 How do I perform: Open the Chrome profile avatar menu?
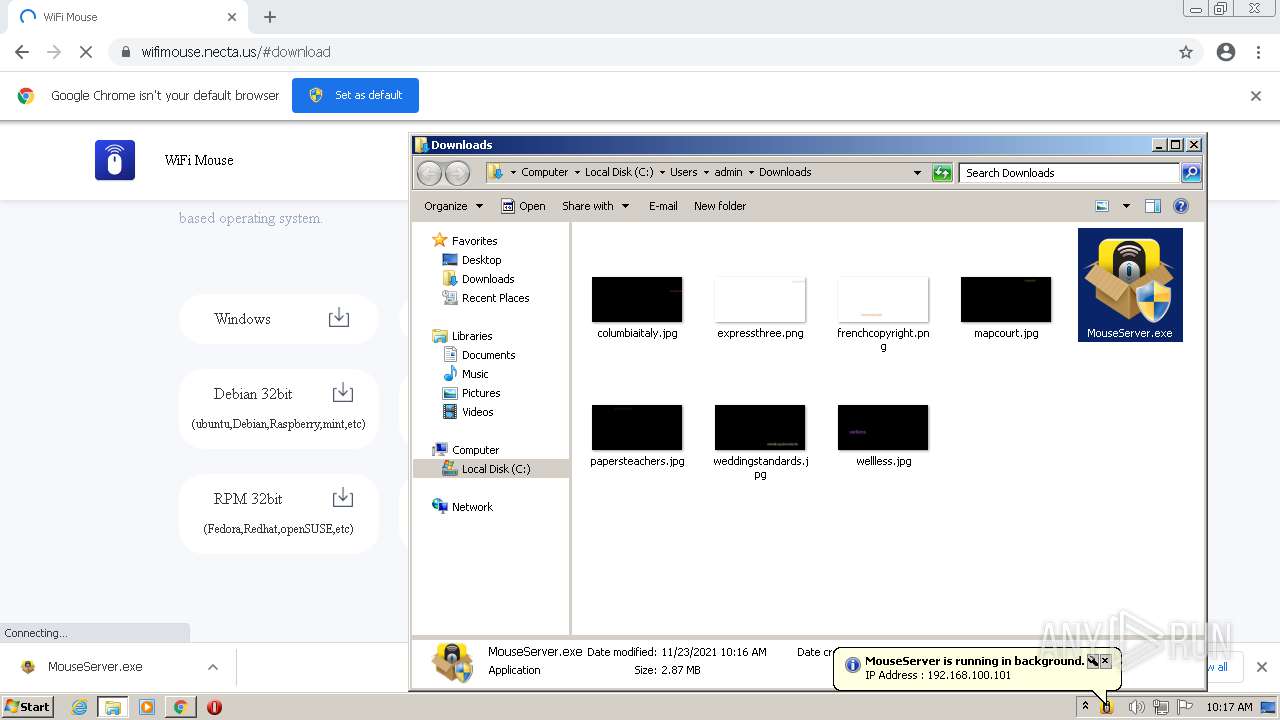pos(1226,52)
